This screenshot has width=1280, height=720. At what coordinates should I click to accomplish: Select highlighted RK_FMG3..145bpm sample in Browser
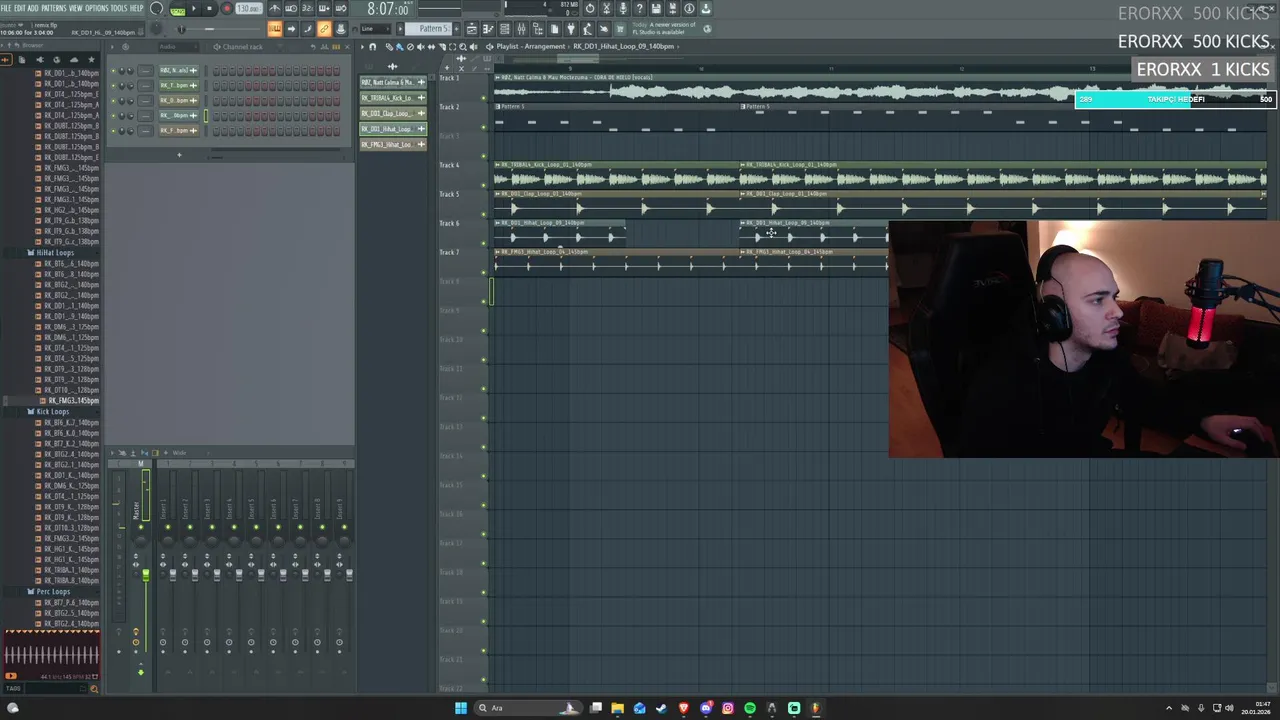[72, 401]
